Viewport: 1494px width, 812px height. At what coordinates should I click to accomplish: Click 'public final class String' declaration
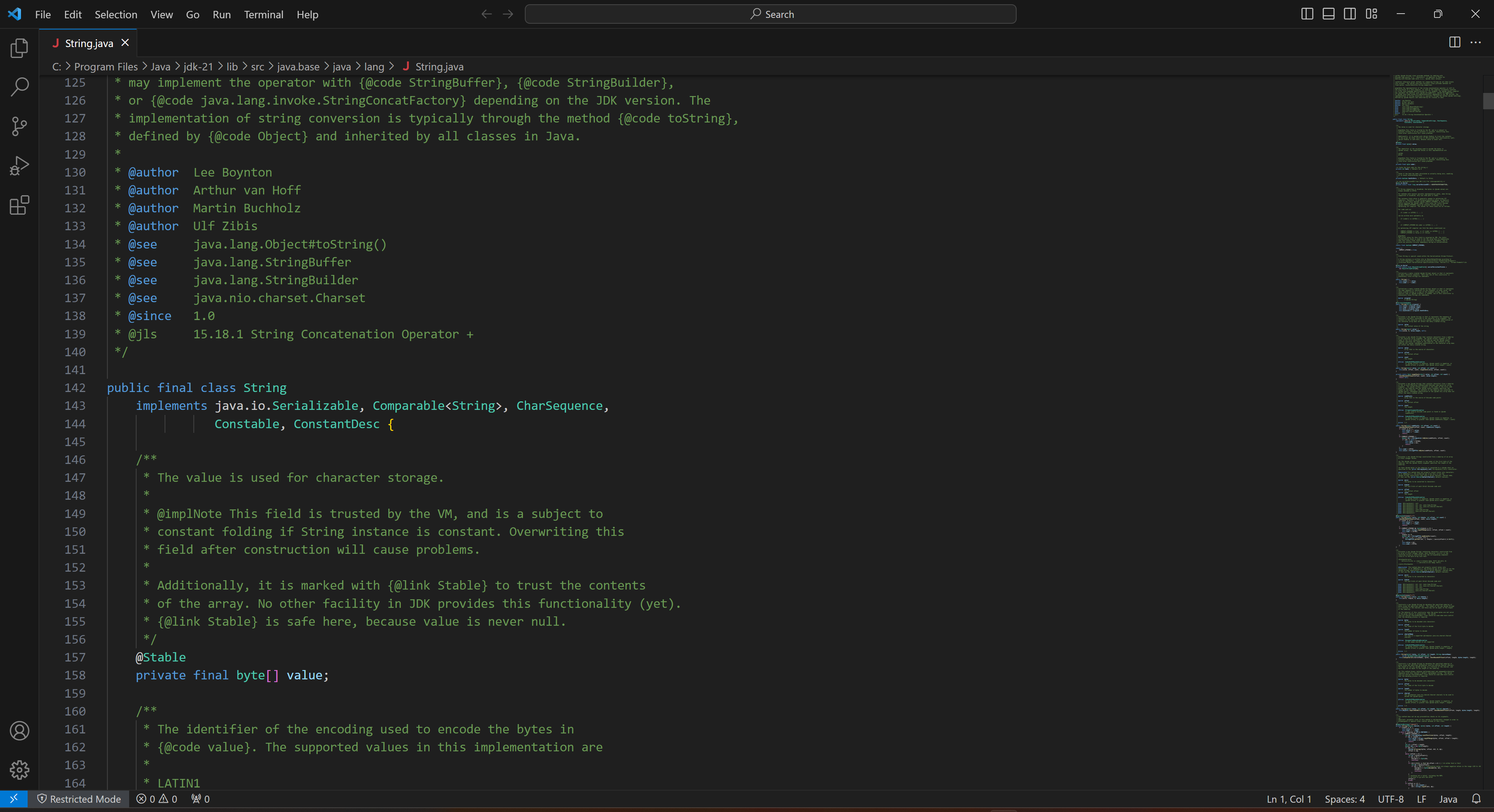196,388
